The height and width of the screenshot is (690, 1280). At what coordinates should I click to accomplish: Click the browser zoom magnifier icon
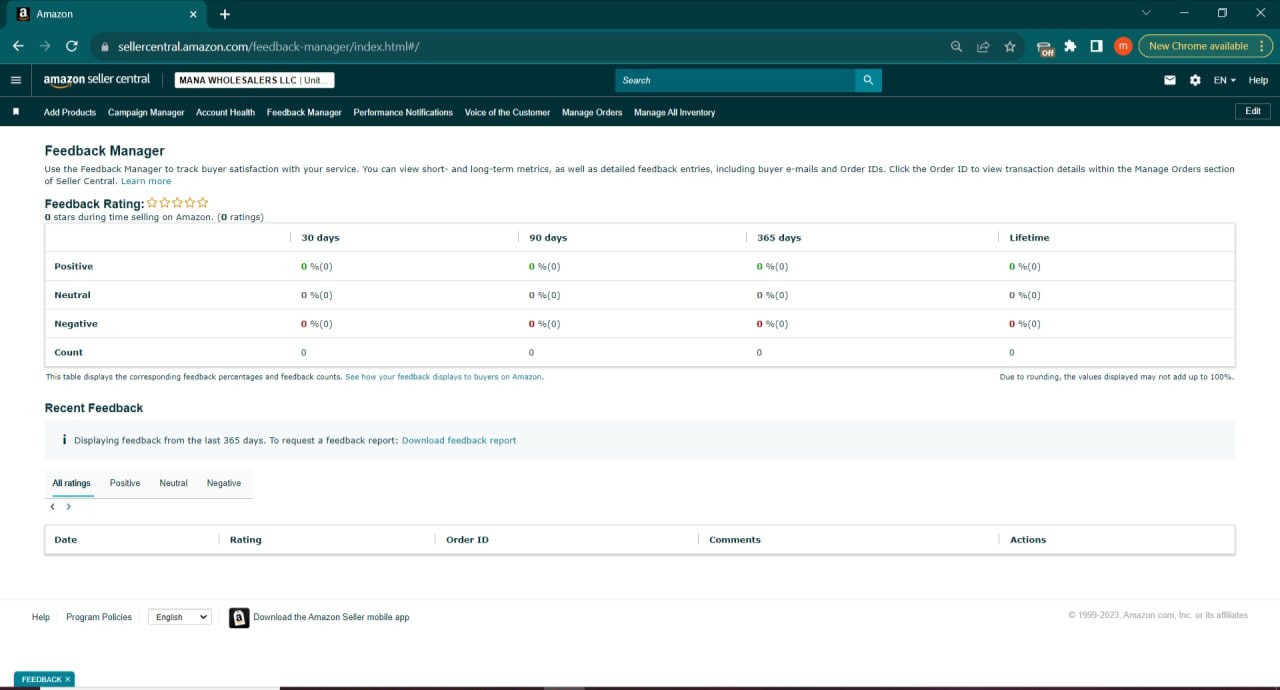click(x=956, y=46)
